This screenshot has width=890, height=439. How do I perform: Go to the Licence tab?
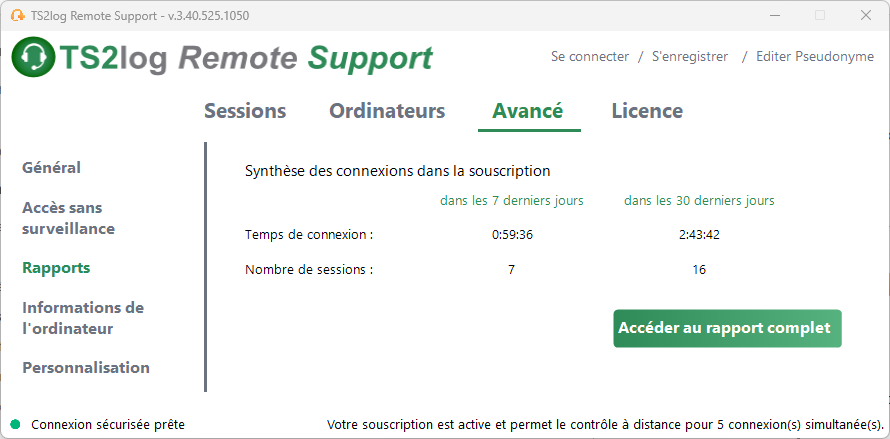(647, 111)
